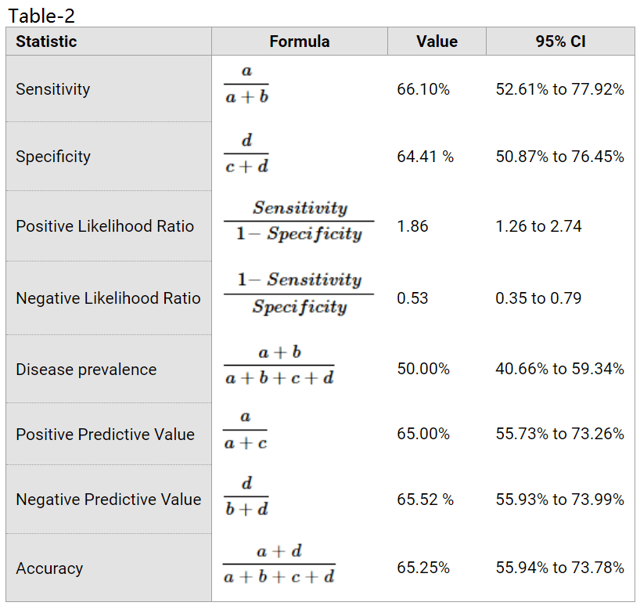Image resolution: width=640 pixels, height=606 pixels.
Task: Select the Specificity row label
Action: tap(53, 157)
